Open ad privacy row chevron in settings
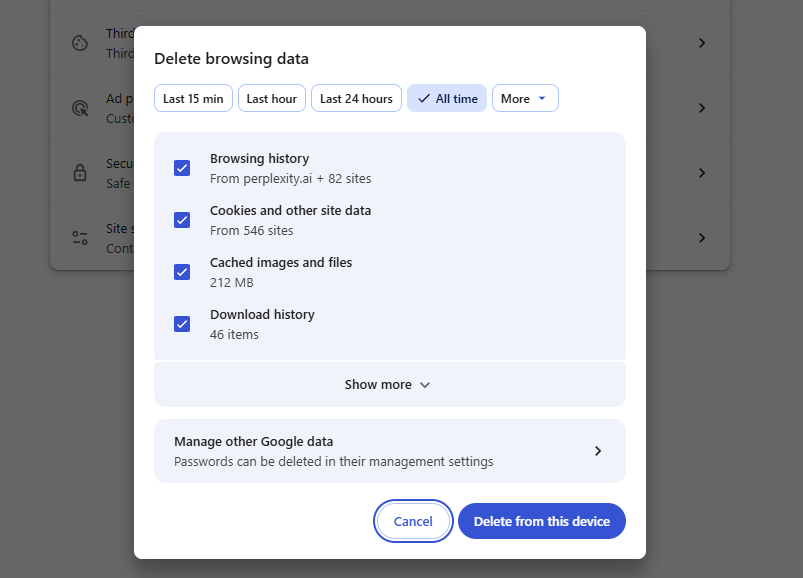Image resolution: width=803 pixels, height=578 pixels. [x=702, y=108]
